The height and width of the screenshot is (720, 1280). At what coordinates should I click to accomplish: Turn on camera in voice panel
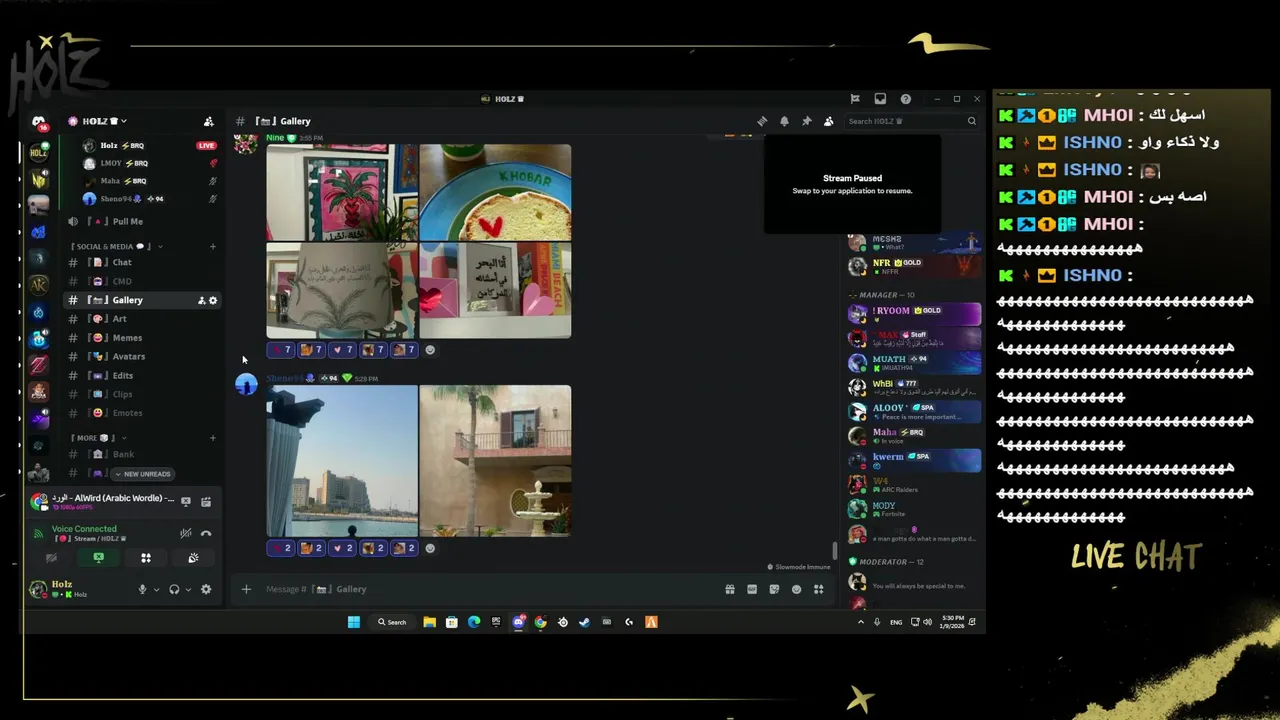point(51,558)
